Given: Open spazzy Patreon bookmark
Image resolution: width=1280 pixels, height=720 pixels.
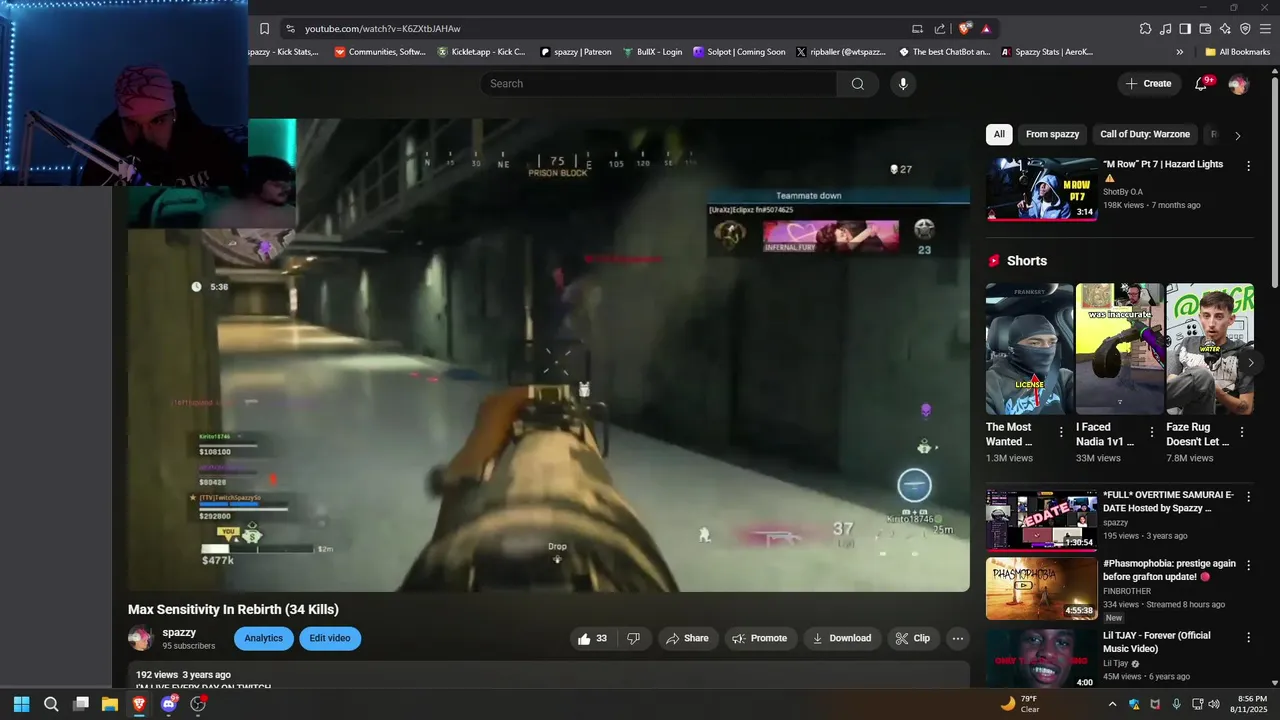Looking at the screenshot, I should [576, 52].
